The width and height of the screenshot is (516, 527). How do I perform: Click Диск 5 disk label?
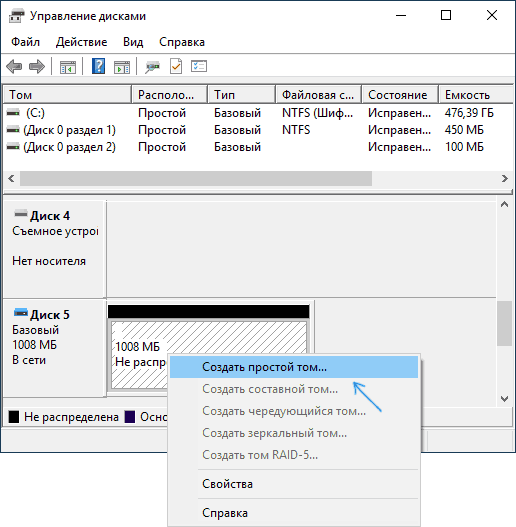coord(50,315)
